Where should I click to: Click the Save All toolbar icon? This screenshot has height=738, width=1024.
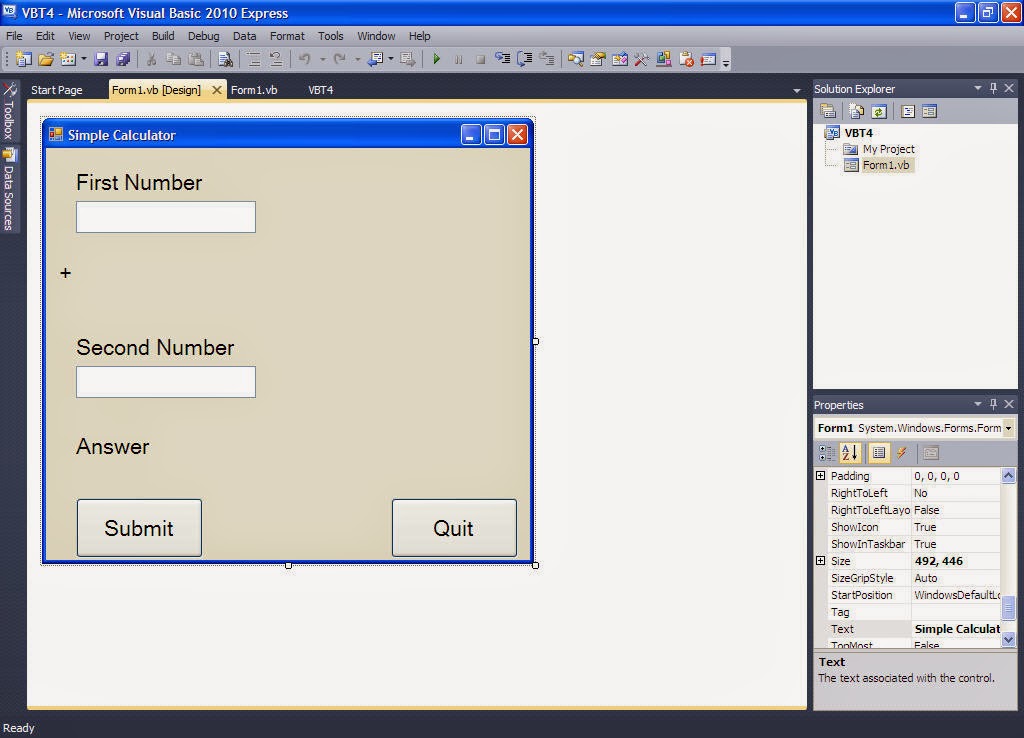[x=122, y=59]
